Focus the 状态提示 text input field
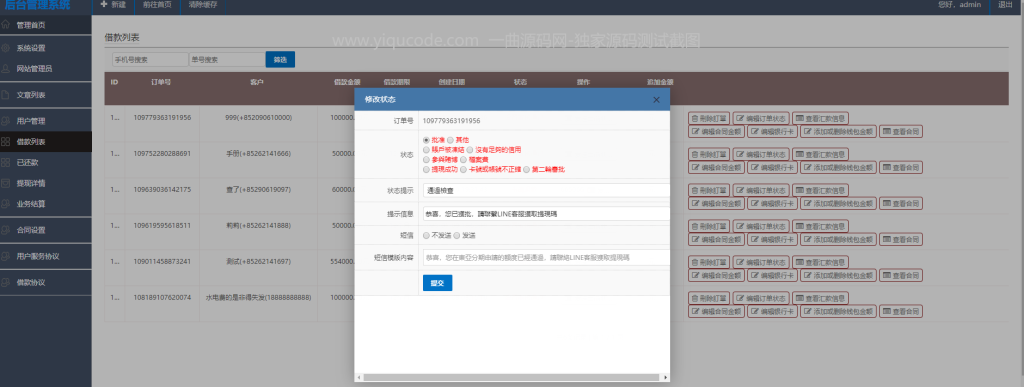Screen dimensions: 1024x387 [546, 191]
